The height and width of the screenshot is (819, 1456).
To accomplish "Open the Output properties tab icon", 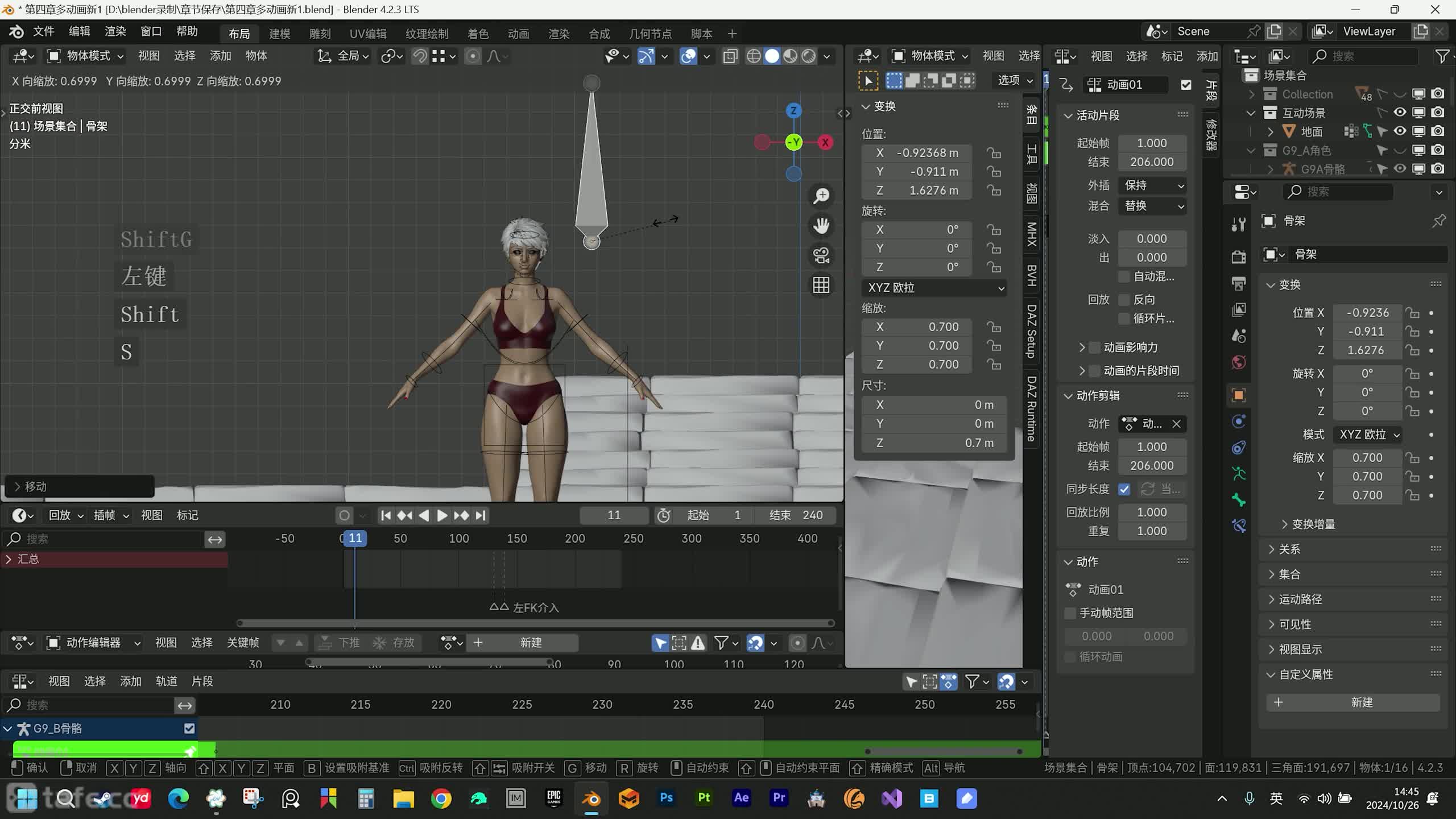I will pos(1239,283).
